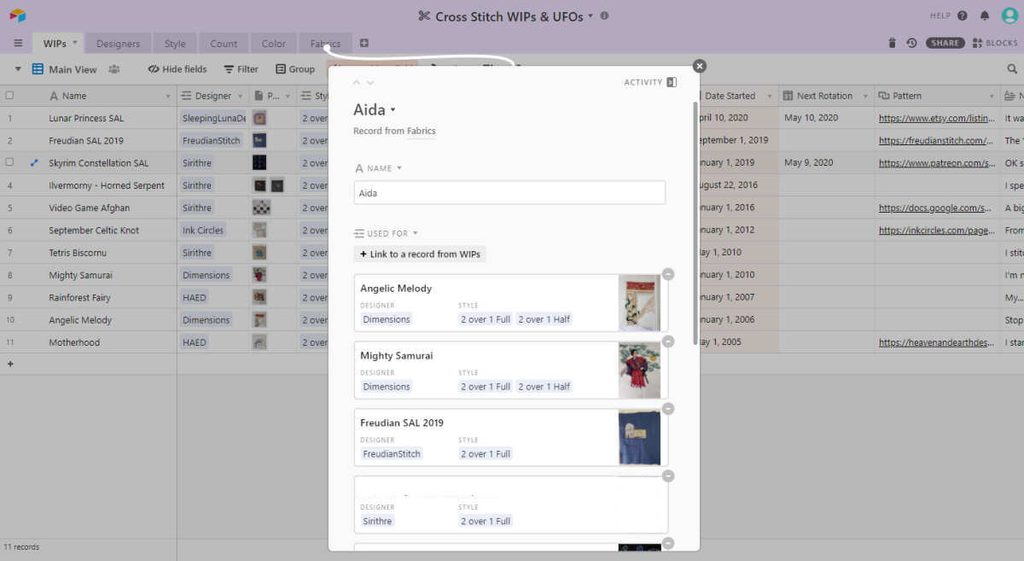The image size is (1024, 561).
Task: Open the Pattern column dropdown
Action: [x=991, y=96]
